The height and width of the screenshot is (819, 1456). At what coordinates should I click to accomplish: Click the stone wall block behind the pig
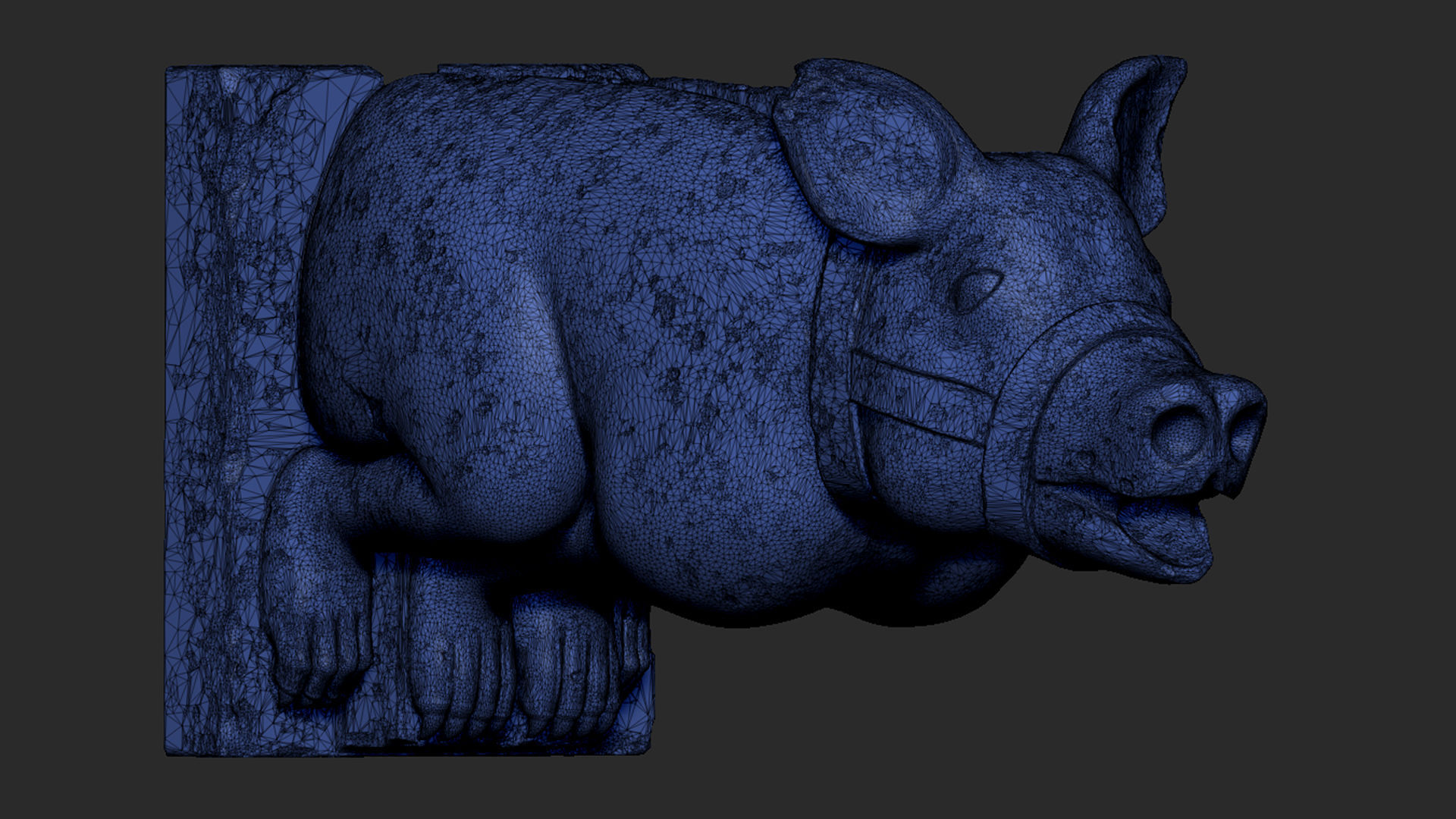tap(235, 409)
